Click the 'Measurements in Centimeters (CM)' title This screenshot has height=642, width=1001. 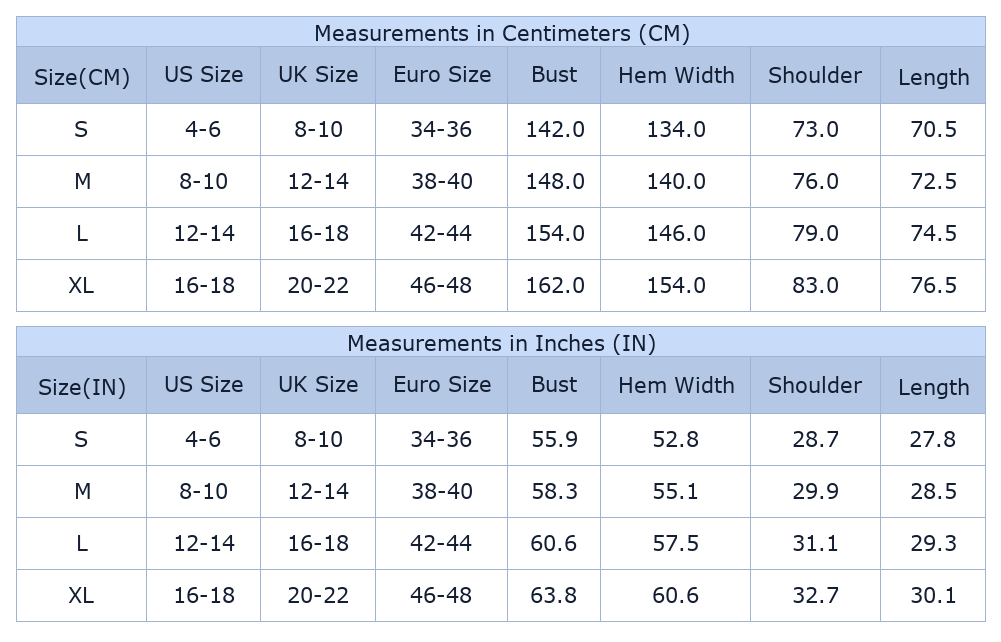tap(501, 33)
